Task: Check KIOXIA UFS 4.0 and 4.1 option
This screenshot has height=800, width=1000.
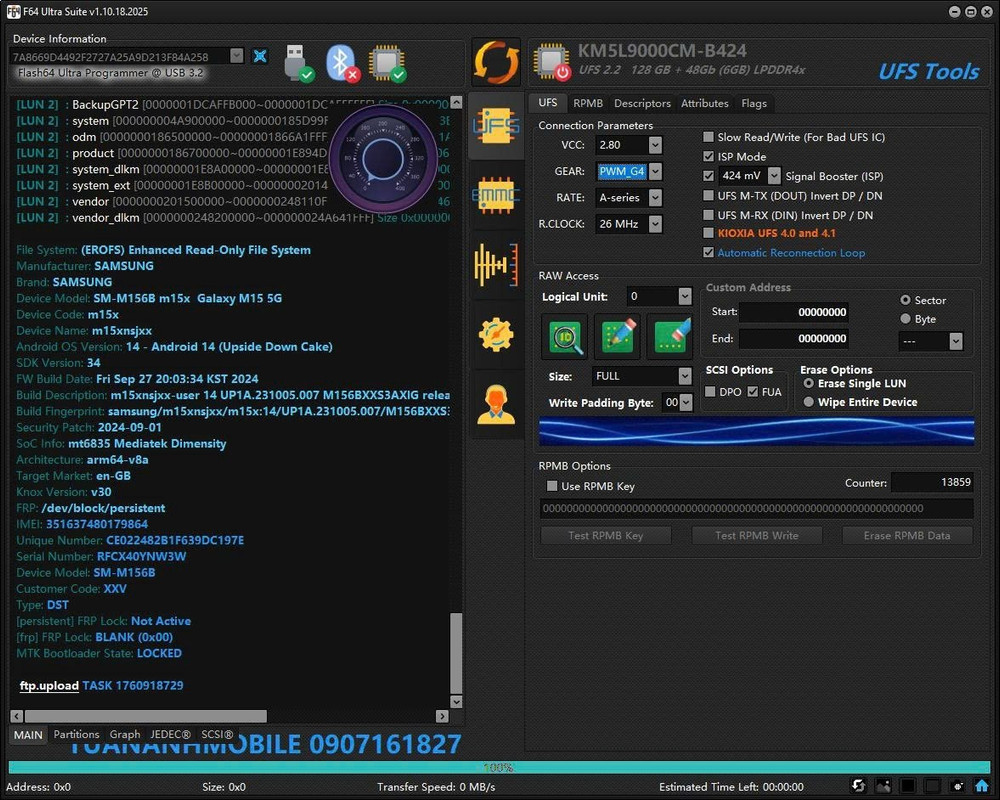Action: tap(708, 233)
